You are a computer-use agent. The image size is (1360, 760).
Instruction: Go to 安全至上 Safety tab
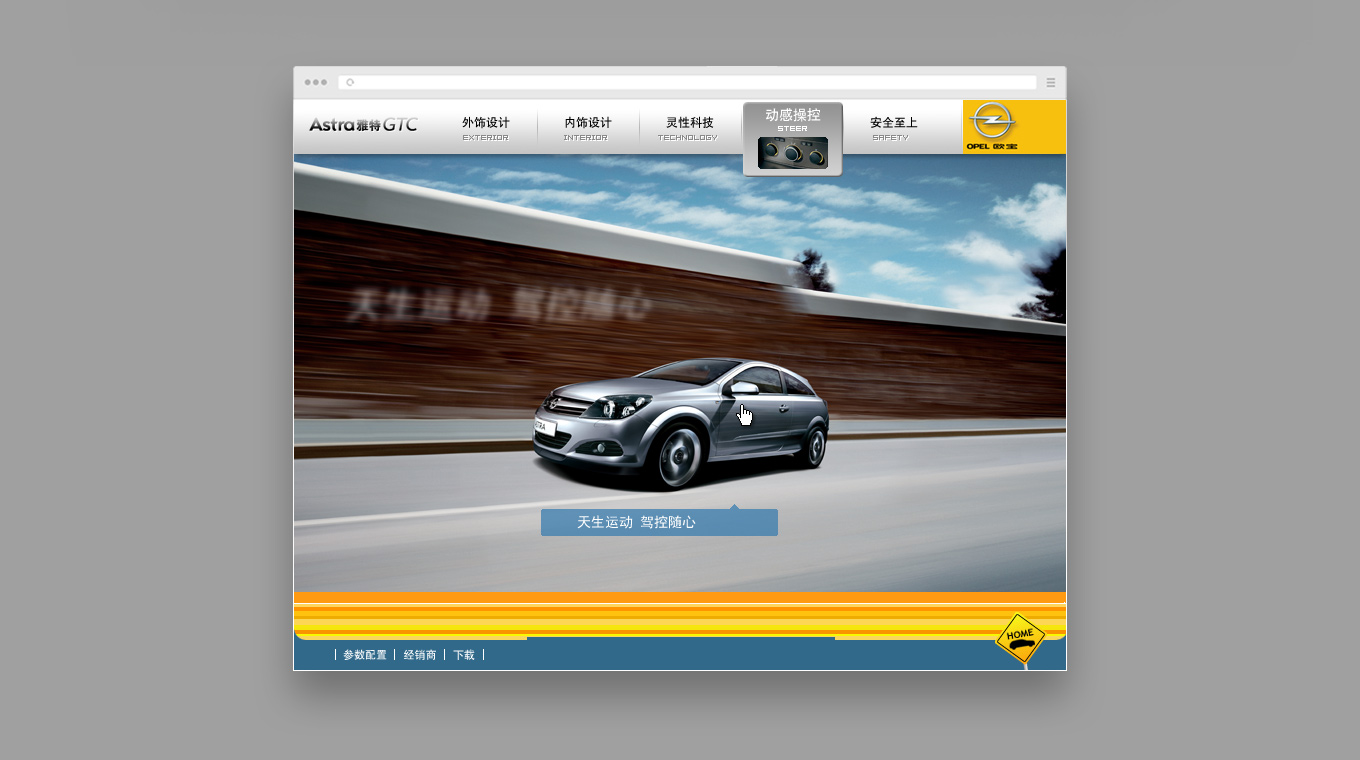point(893,127)
